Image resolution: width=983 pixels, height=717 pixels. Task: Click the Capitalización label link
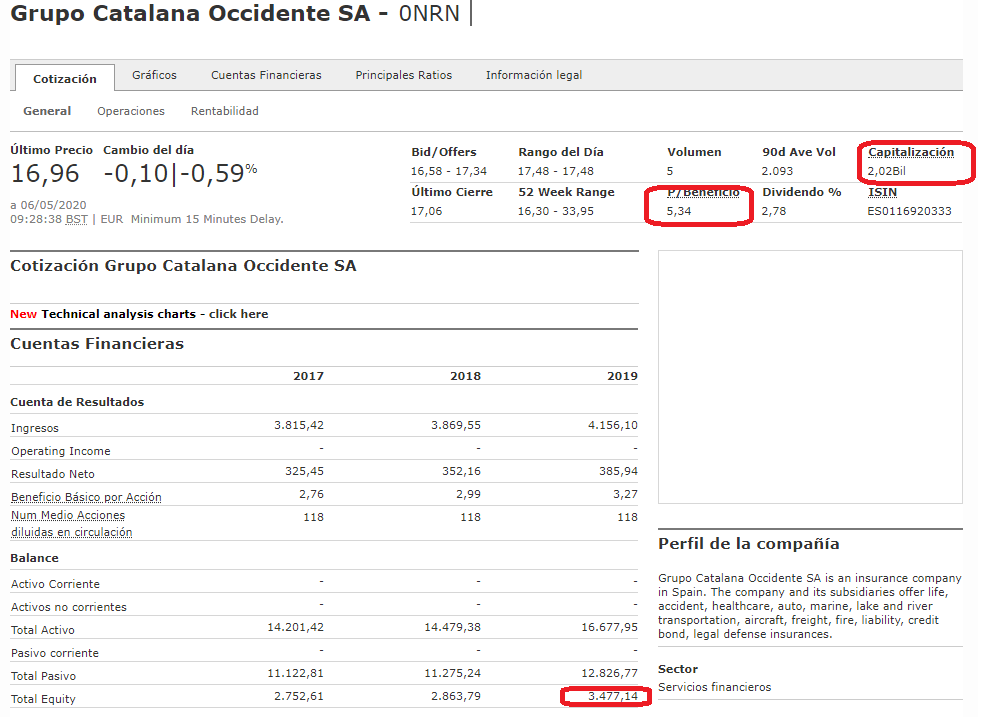tap(910, 152)
